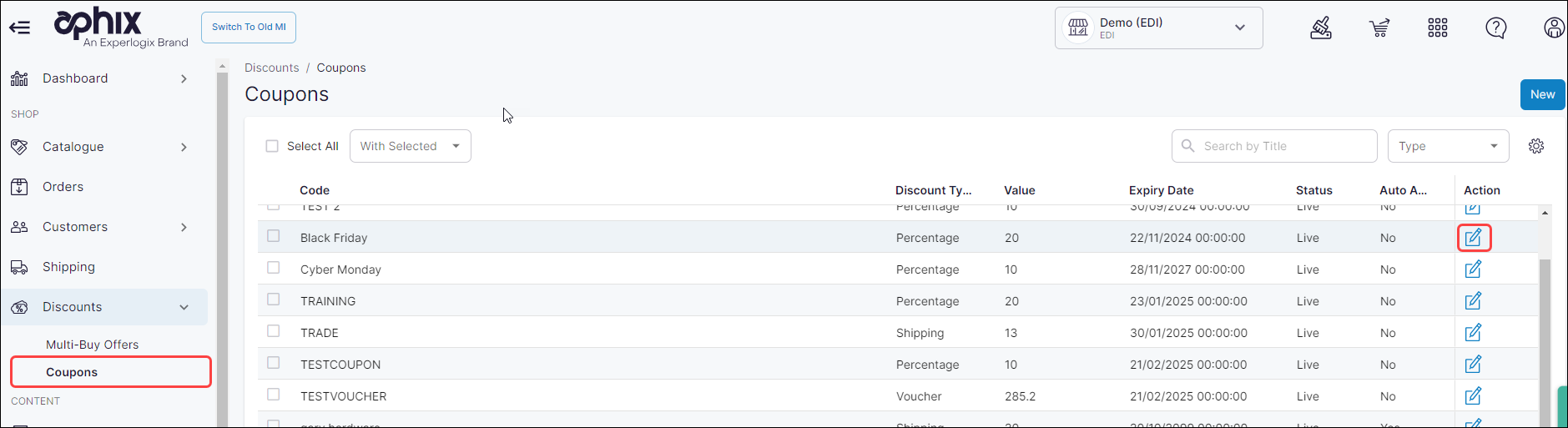Go to Orders in the sidebar
This screenshot has height=428, width=1568.
point(63,187)
